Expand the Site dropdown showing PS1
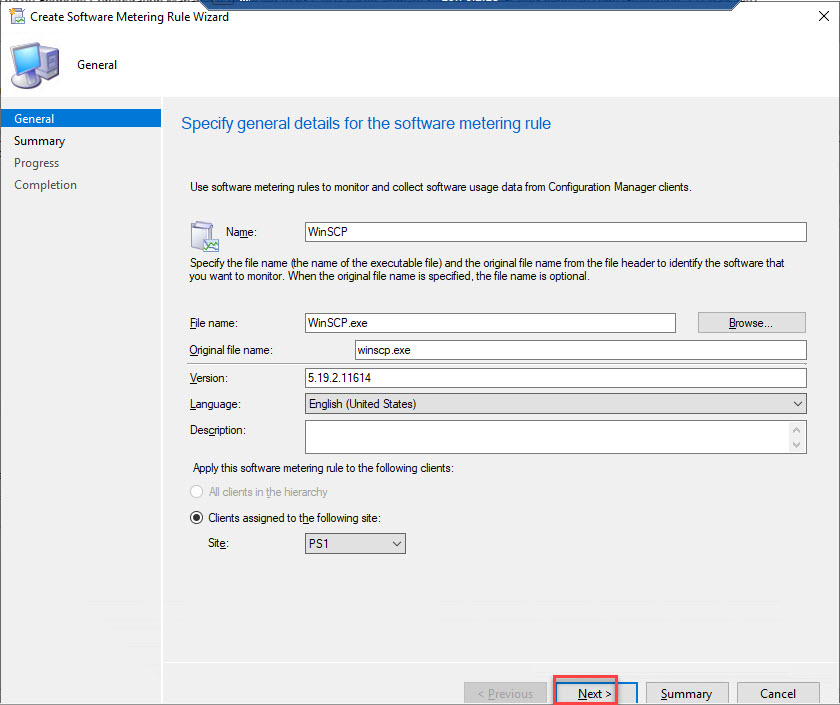 [355, 543]
